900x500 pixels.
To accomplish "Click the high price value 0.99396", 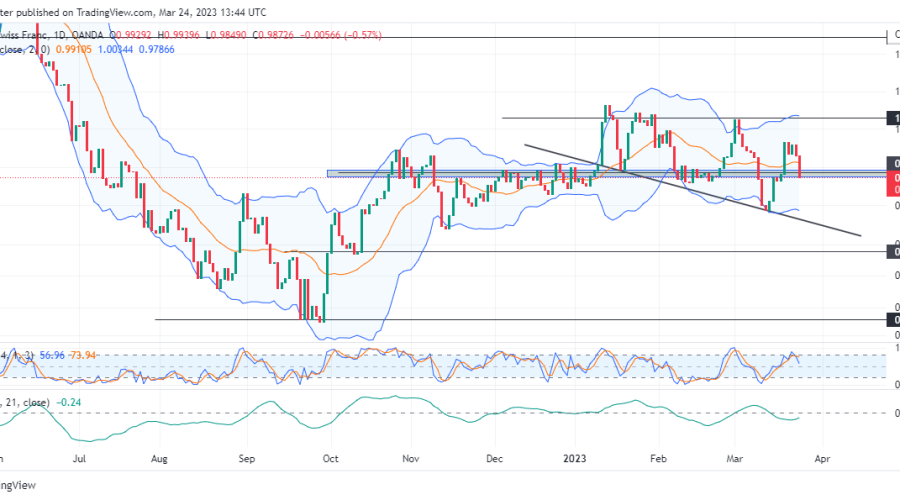I will coord(181,35).
